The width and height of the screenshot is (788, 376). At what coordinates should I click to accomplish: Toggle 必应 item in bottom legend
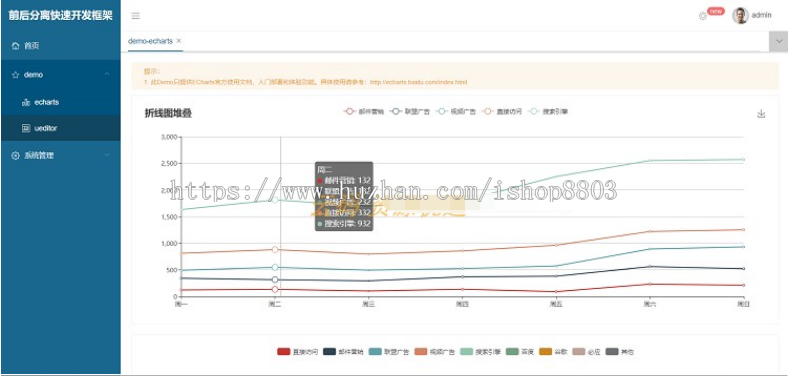[586, 352]
